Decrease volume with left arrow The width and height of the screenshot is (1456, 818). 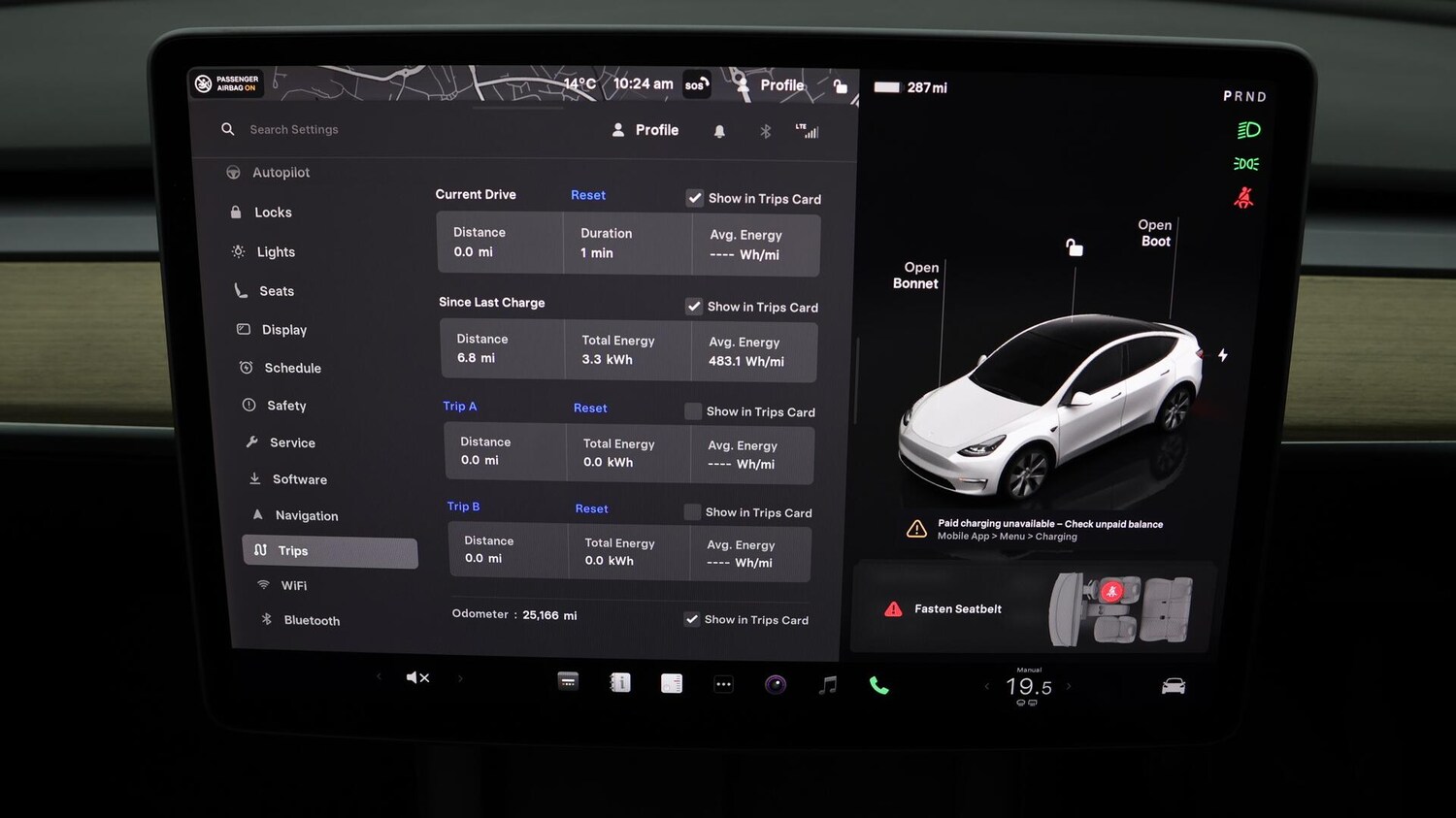379,676
